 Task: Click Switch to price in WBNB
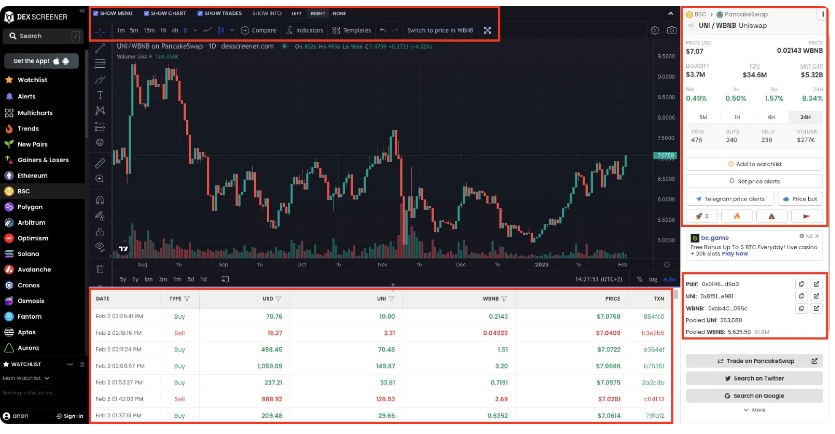[440, 30]
